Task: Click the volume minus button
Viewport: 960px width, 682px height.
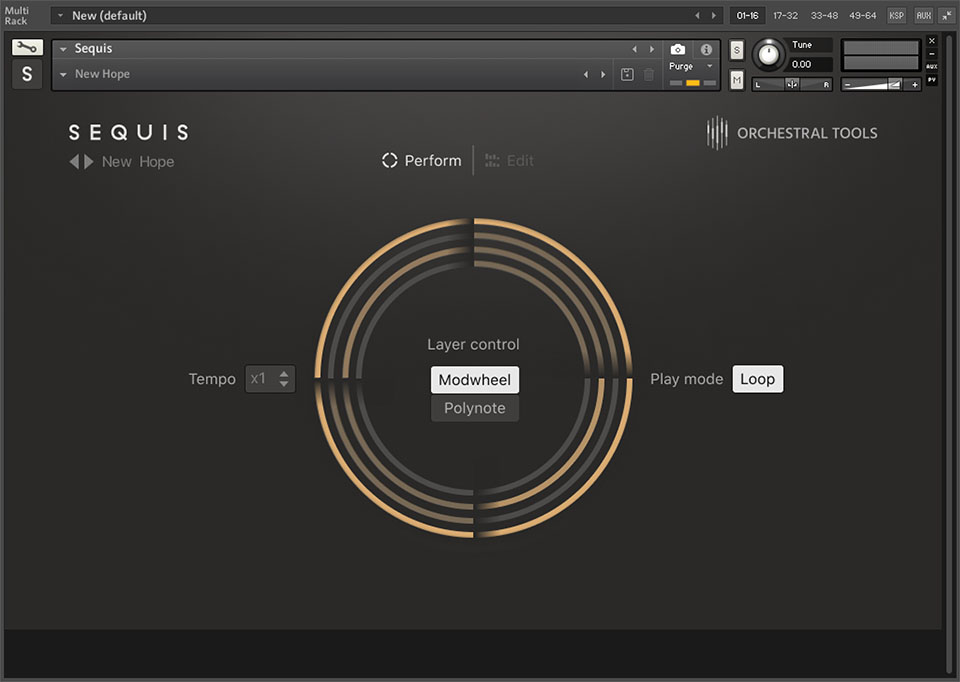Action: pos(847,84)
